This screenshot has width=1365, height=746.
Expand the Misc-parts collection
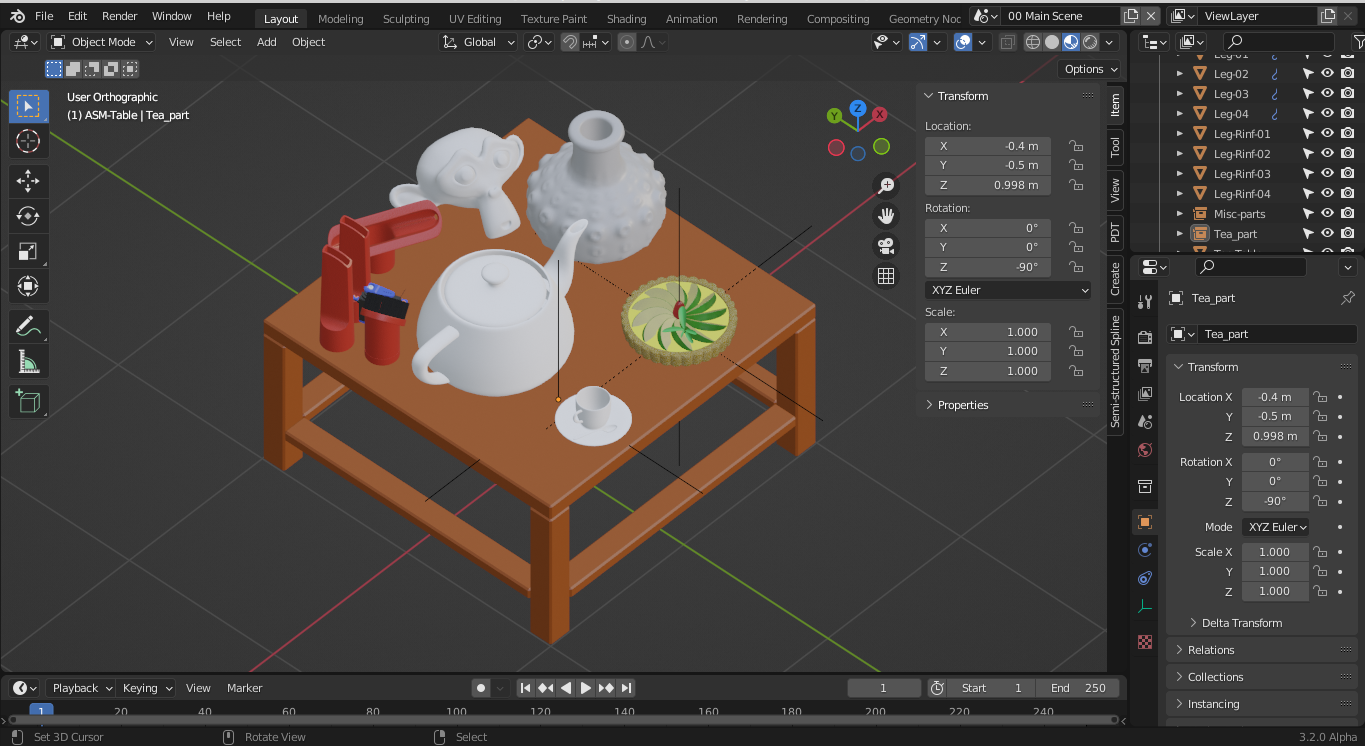click(x=1180, y=213)
